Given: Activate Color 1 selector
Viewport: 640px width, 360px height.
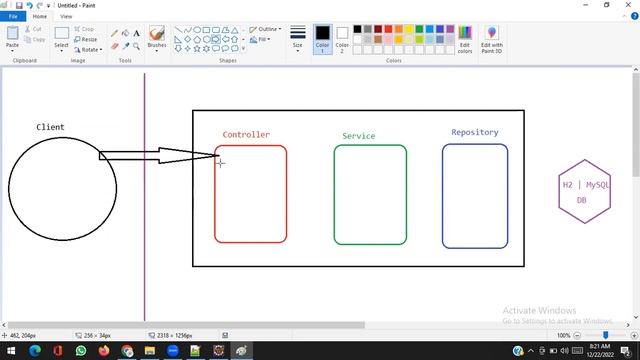Looking at the screenshot, I should [x=322, y=40].
